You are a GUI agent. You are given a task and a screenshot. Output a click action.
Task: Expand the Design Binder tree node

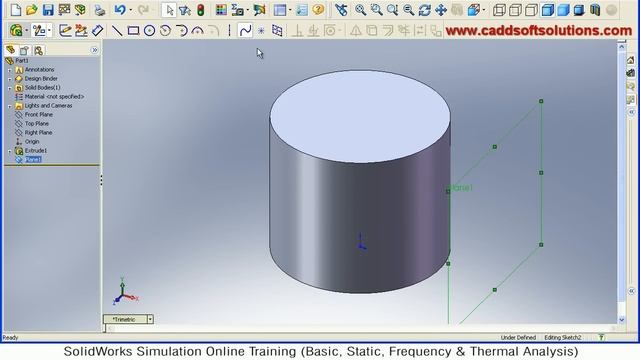tap(10, 79)
